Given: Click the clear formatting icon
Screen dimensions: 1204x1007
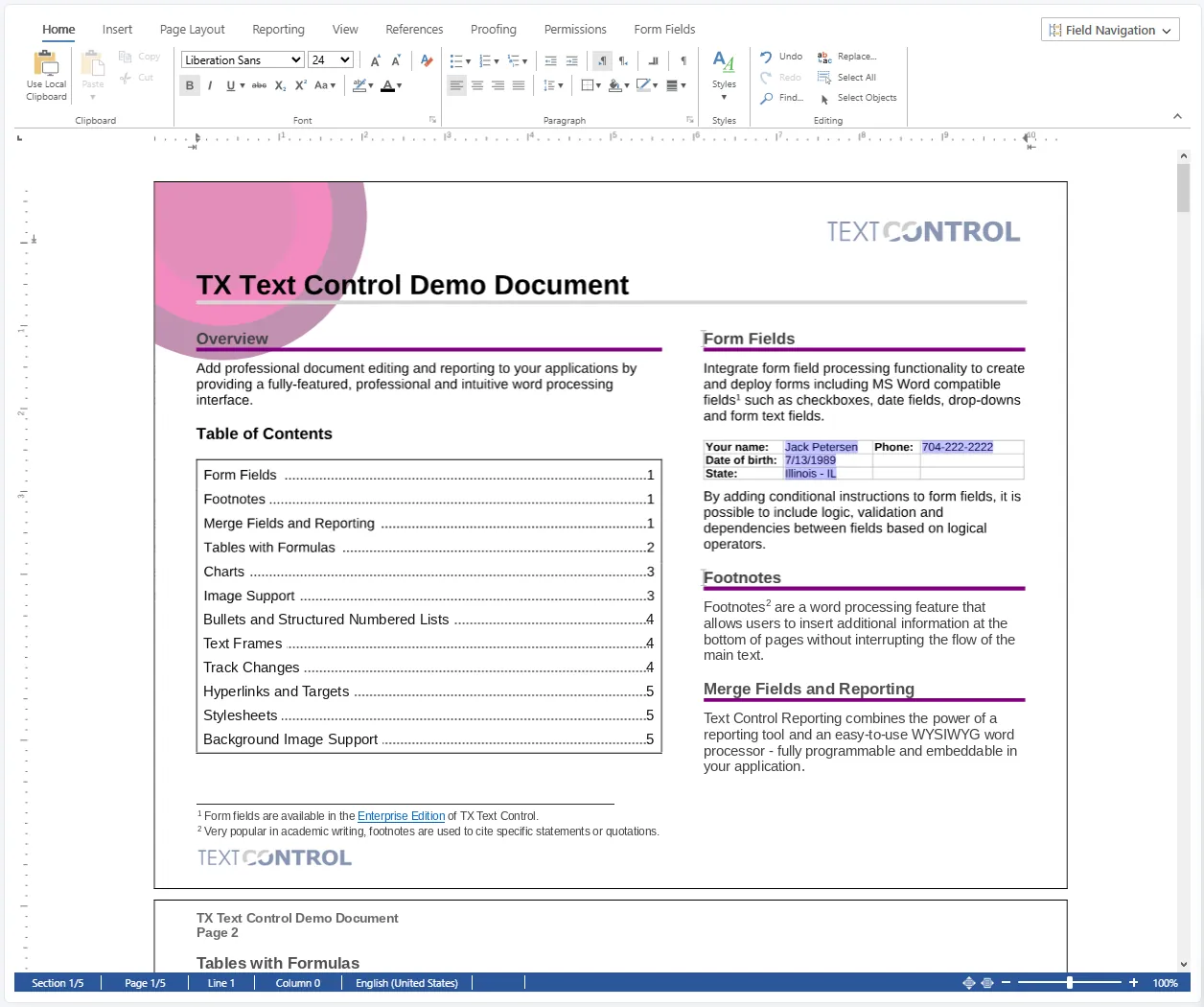Looking at the screenshot, I should [427, 60].
